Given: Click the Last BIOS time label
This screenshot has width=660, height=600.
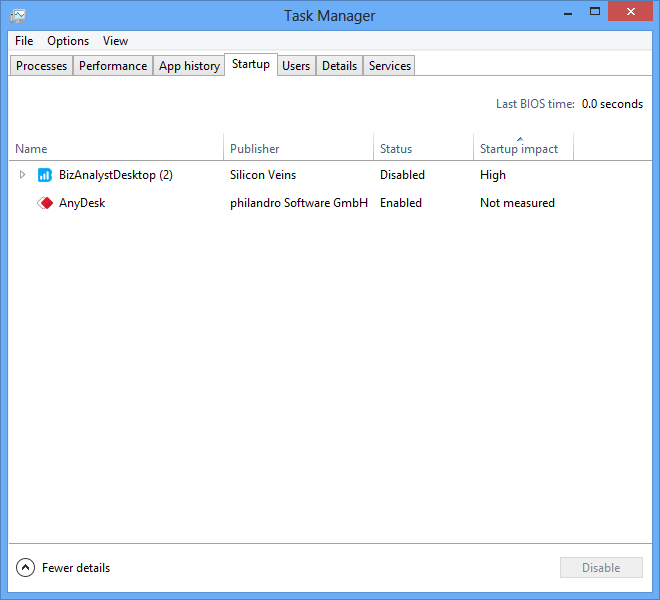Looking at the screenshot, I should coord(535,104).
